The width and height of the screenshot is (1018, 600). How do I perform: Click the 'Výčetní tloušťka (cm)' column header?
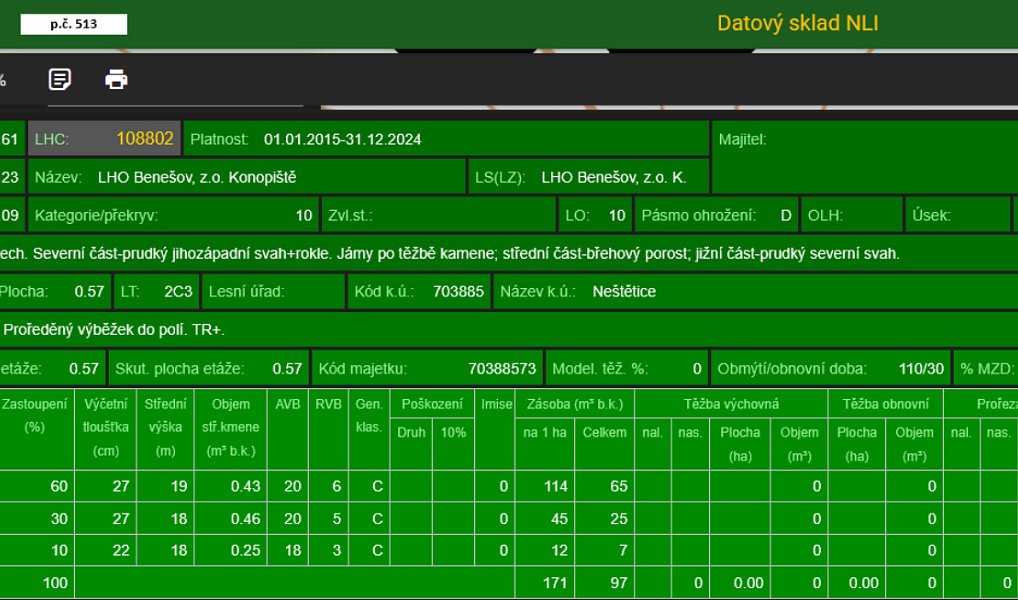pos(106,429)
